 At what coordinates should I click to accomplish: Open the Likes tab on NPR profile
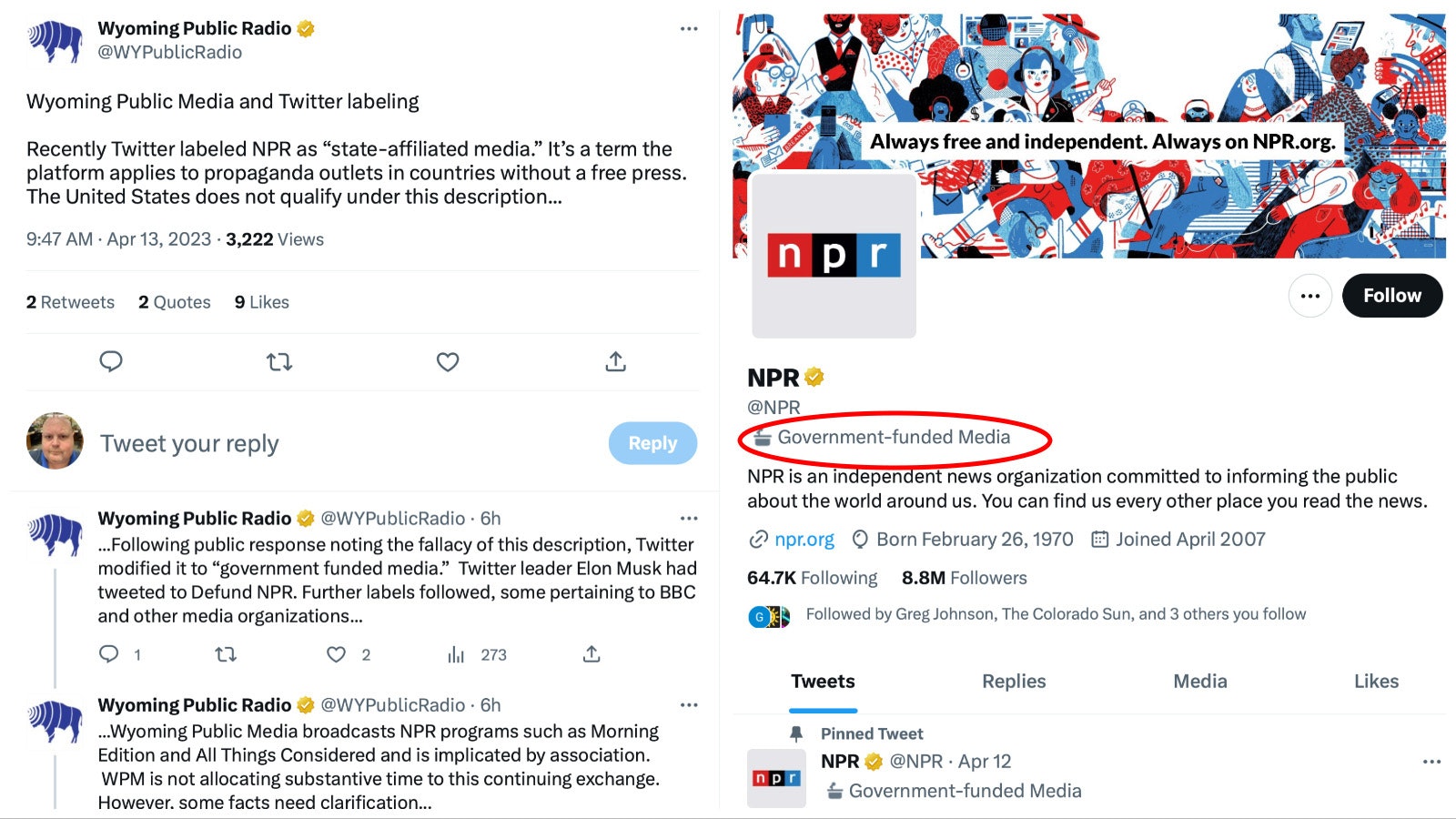tap(1376, 682)
